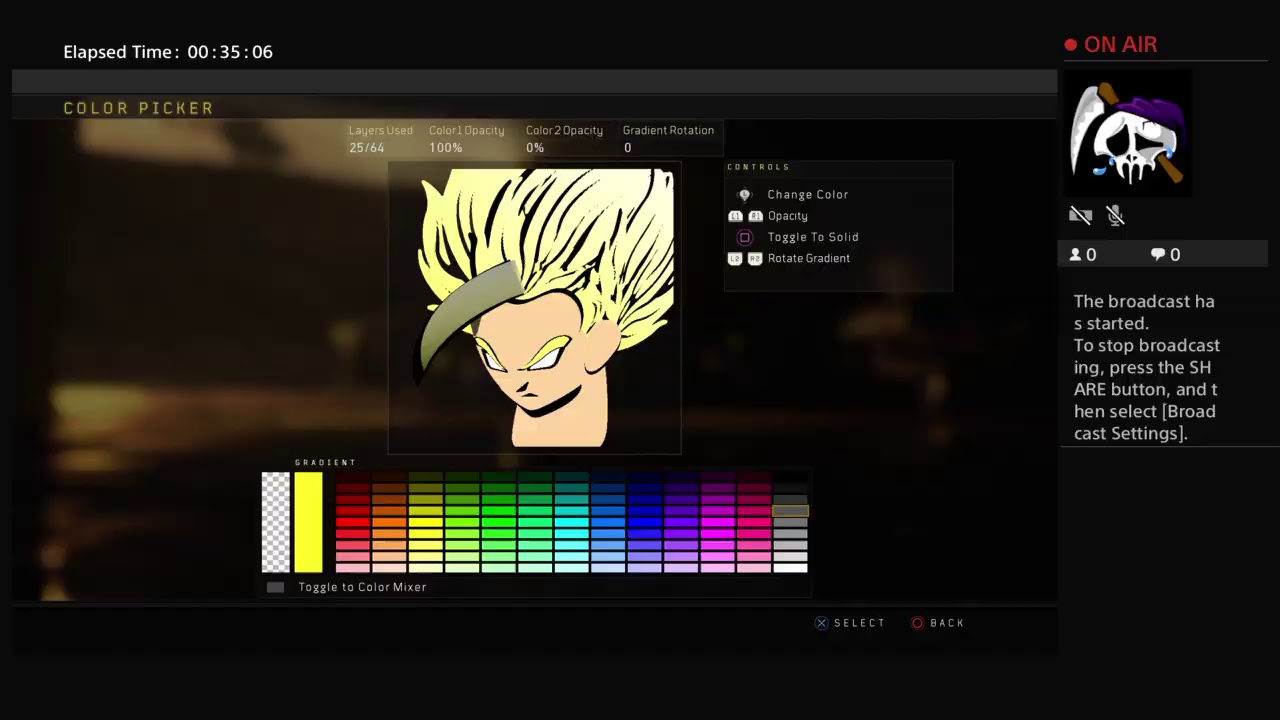The image size is (1280, 720).
Task: Click the left stick icon beside Change Color
Action: coord(743,195)
